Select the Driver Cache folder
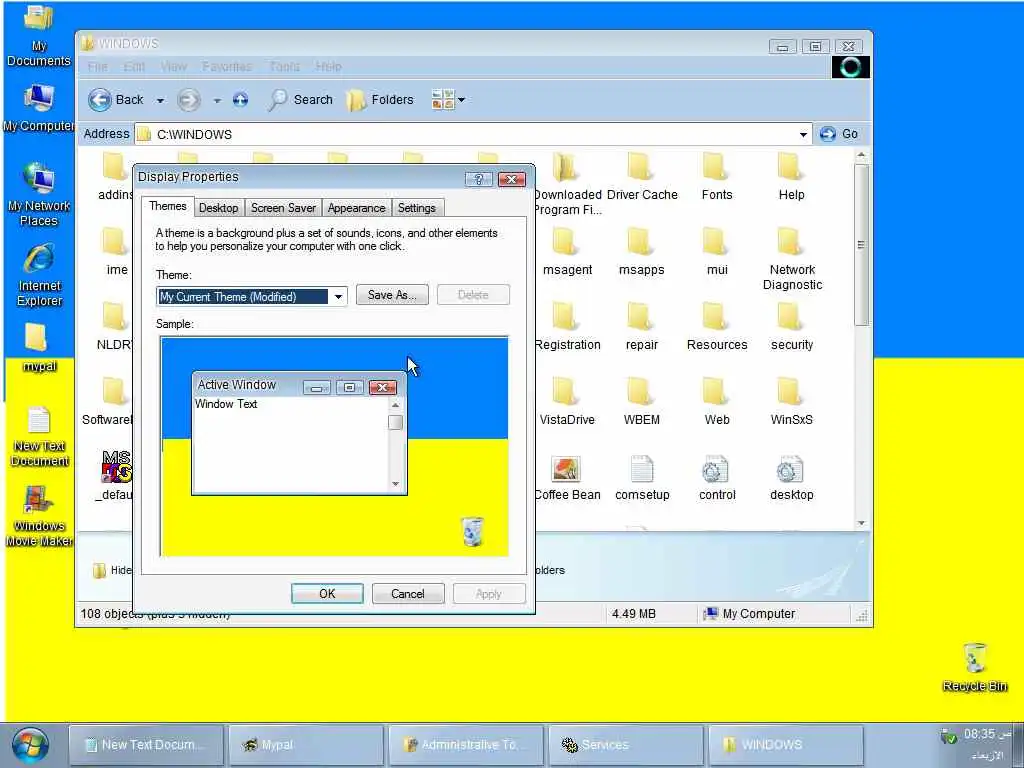The image size is (1024, 768). (642, 176)
